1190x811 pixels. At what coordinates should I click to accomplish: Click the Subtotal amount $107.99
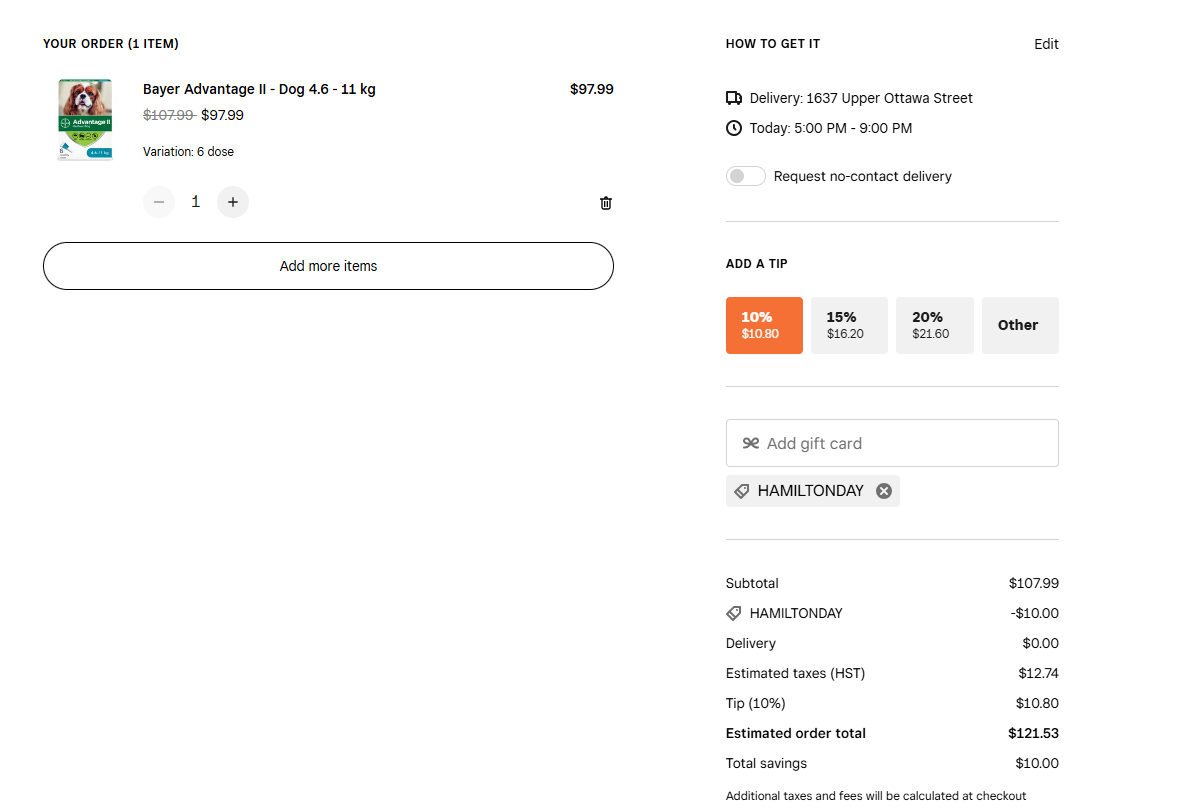pyautogui.click(x=1033, y=583)
